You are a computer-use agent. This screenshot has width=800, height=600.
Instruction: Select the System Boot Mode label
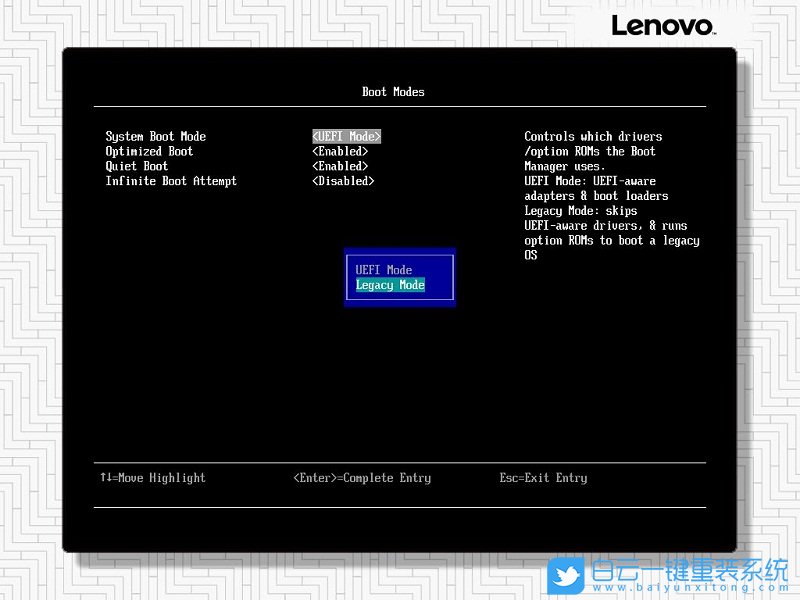pos(156,136)
